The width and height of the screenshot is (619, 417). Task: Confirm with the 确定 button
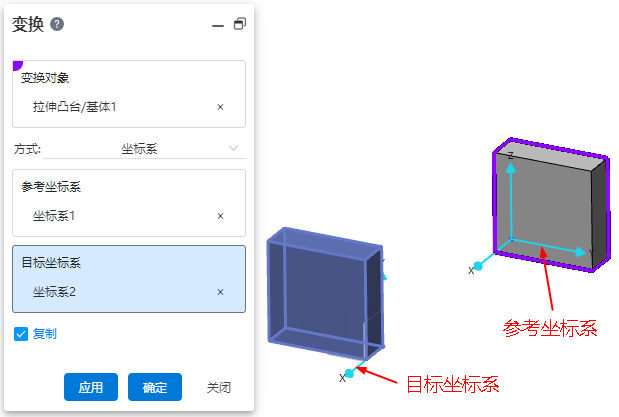[155, 387]
